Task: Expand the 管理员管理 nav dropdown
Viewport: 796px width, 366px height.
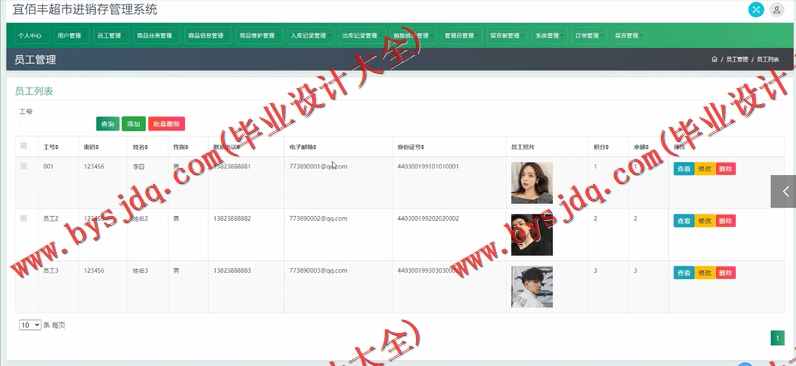Action: [x=461, y=36]
